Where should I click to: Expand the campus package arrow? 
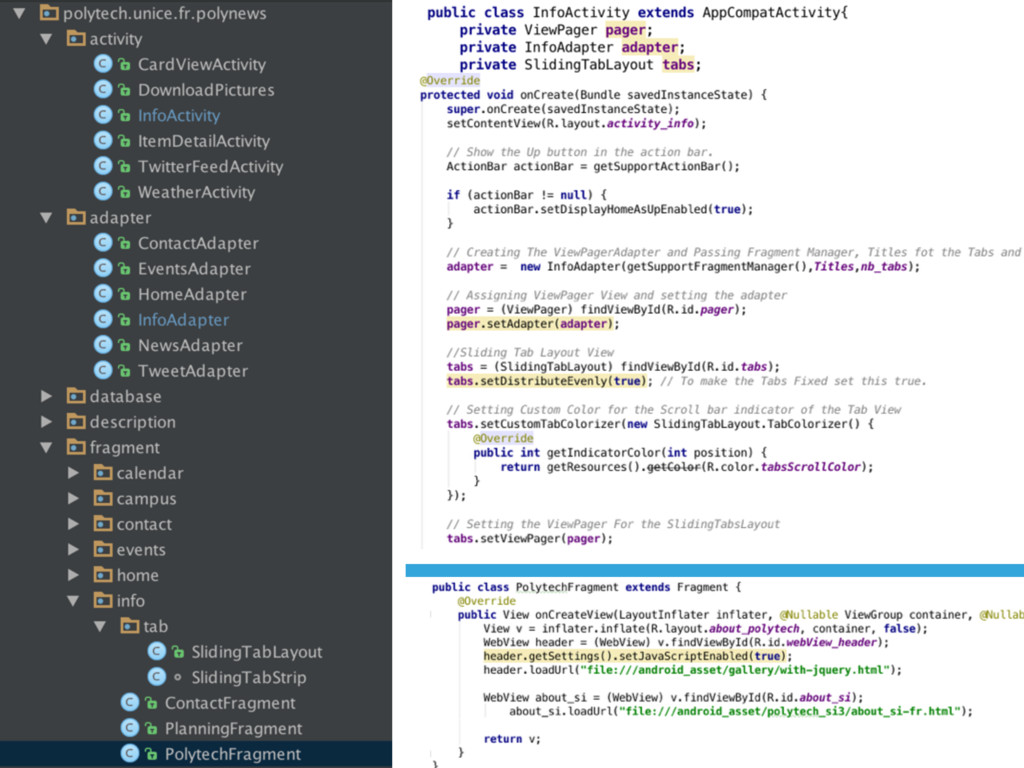click(73, 498)
